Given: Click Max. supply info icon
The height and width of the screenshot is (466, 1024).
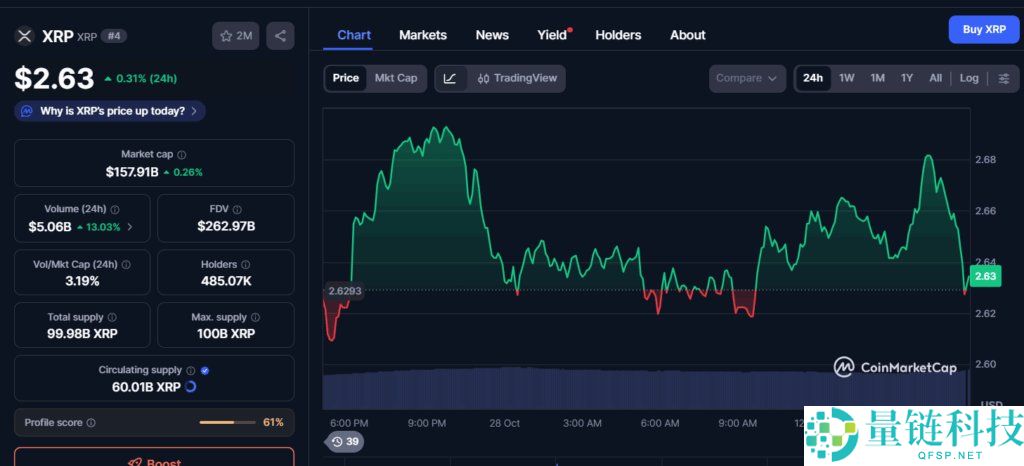Looking at the screenshot, I should click(x=255, y=317).
